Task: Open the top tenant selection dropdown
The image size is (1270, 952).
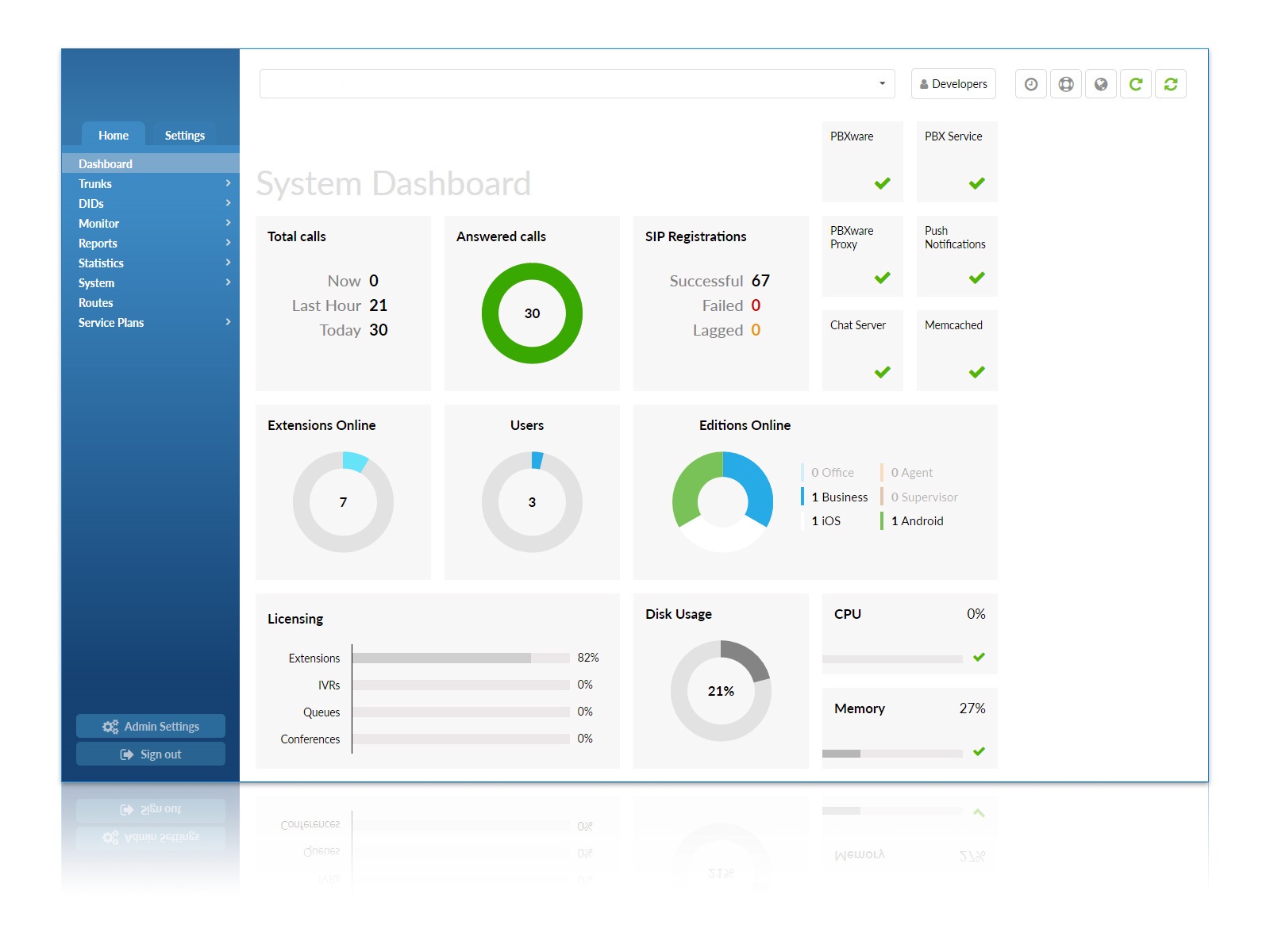Action: pyautogui.click(x=577, y=84)
